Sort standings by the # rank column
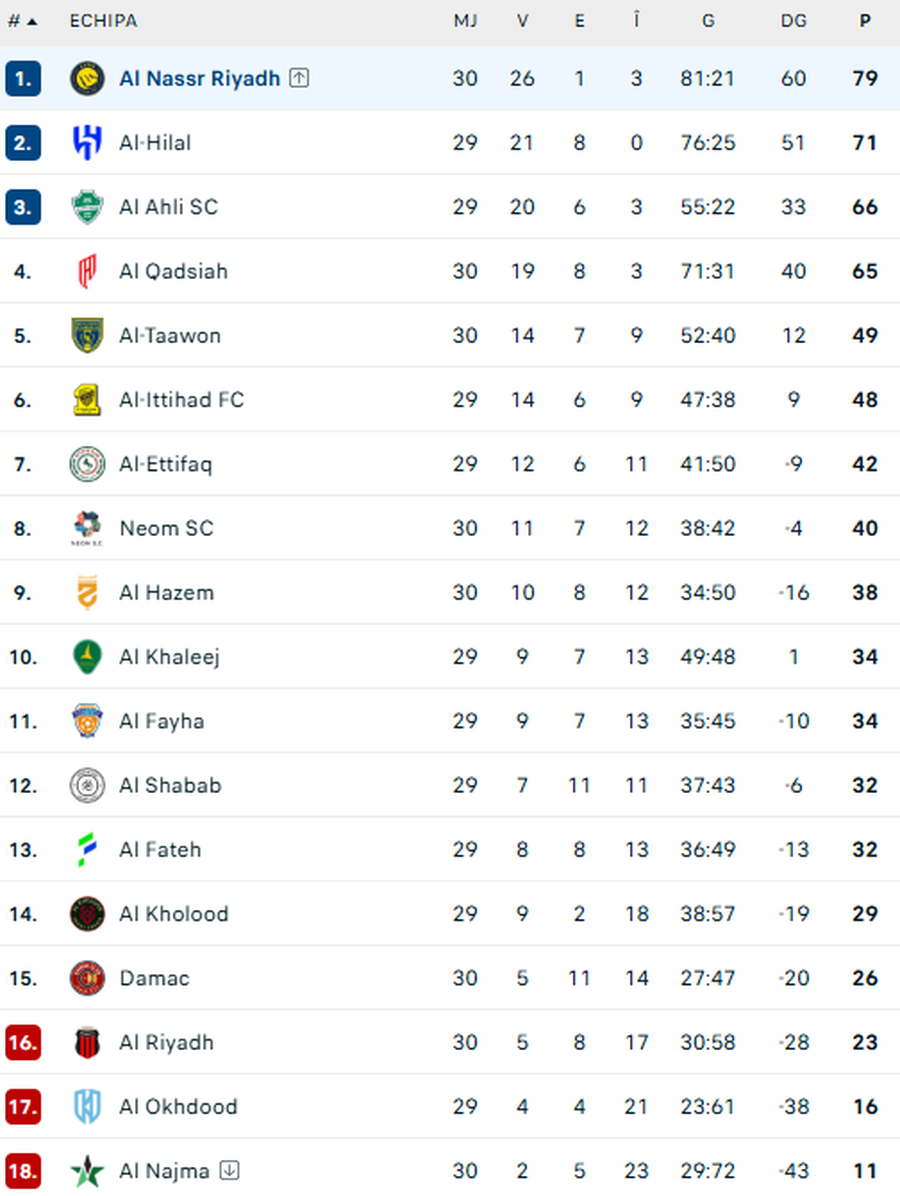Screen dimensions: 900x1196 click(22, 21)
